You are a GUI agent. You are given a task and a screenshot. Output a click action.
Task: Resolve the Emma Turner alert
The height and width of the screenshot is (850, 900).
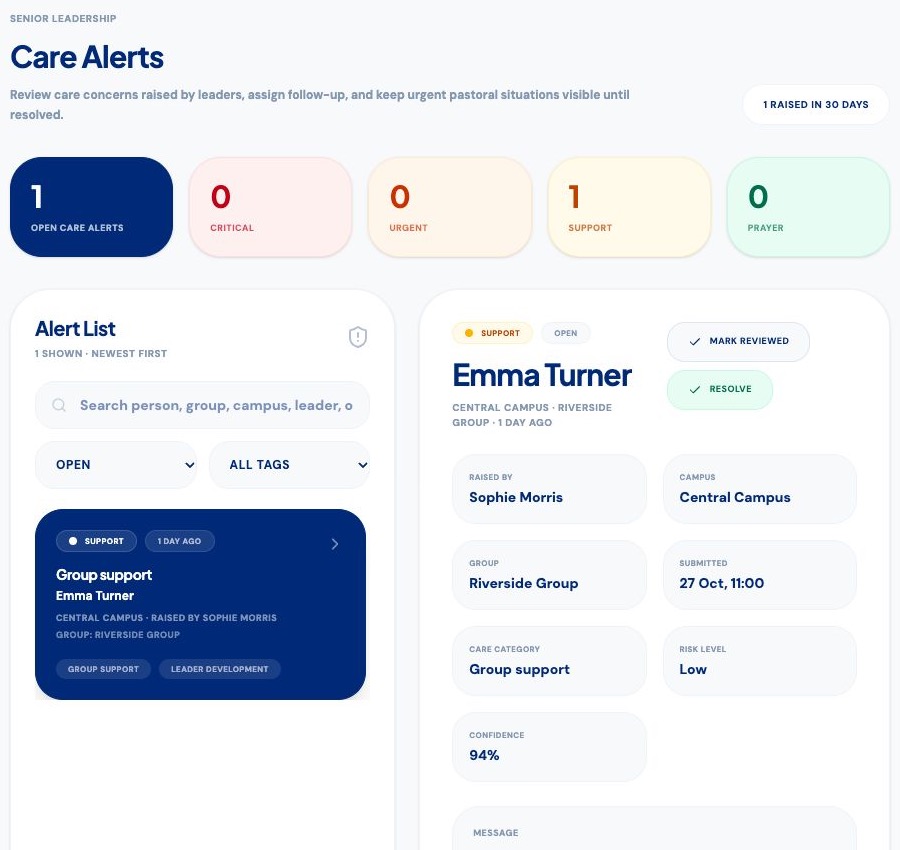[720, 389]
